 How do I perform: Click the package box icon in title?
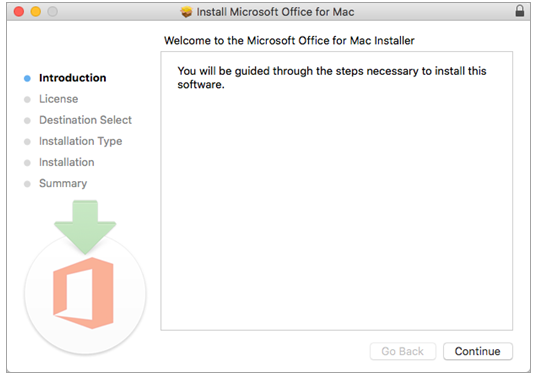pyautogui.click(x=186, y=12)
